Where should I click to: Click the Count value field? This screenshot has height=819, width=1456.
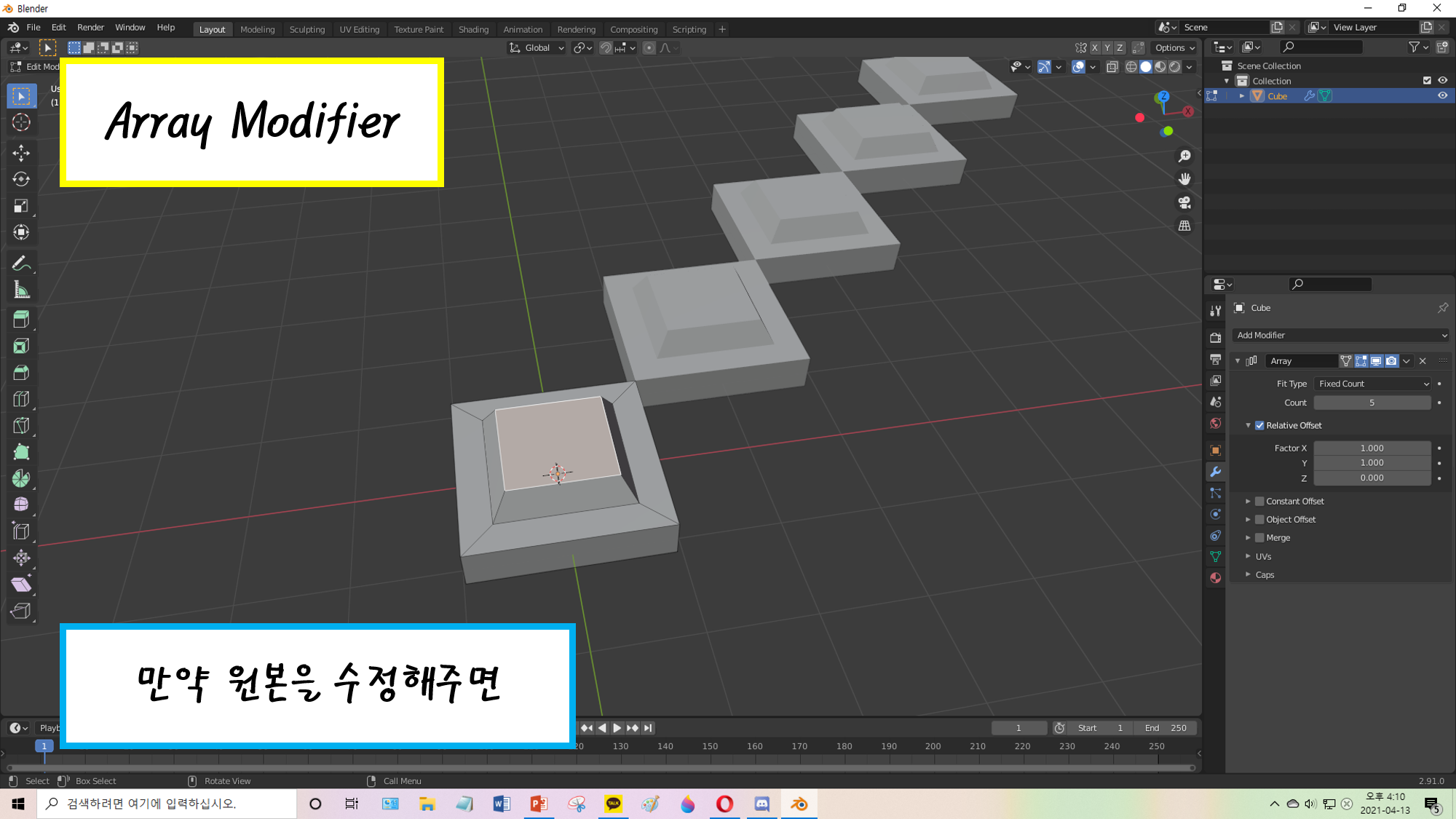click(1372, 403)
